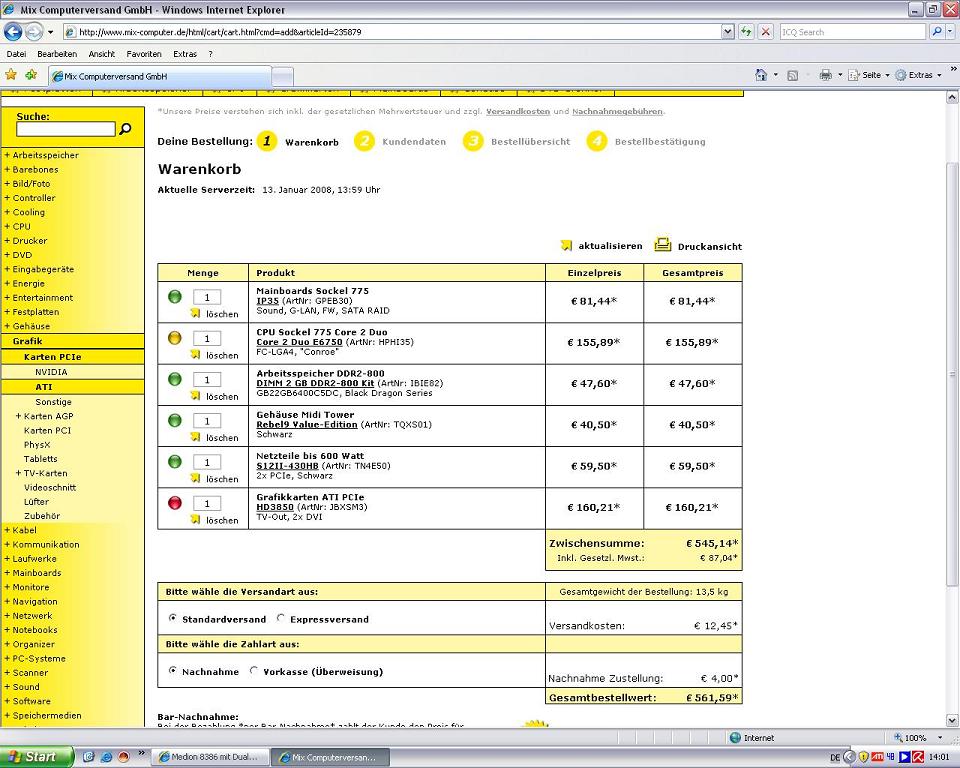960x768 pixels.
Task: Select the Nachnahme payment option
Action: tap(173, 671)
